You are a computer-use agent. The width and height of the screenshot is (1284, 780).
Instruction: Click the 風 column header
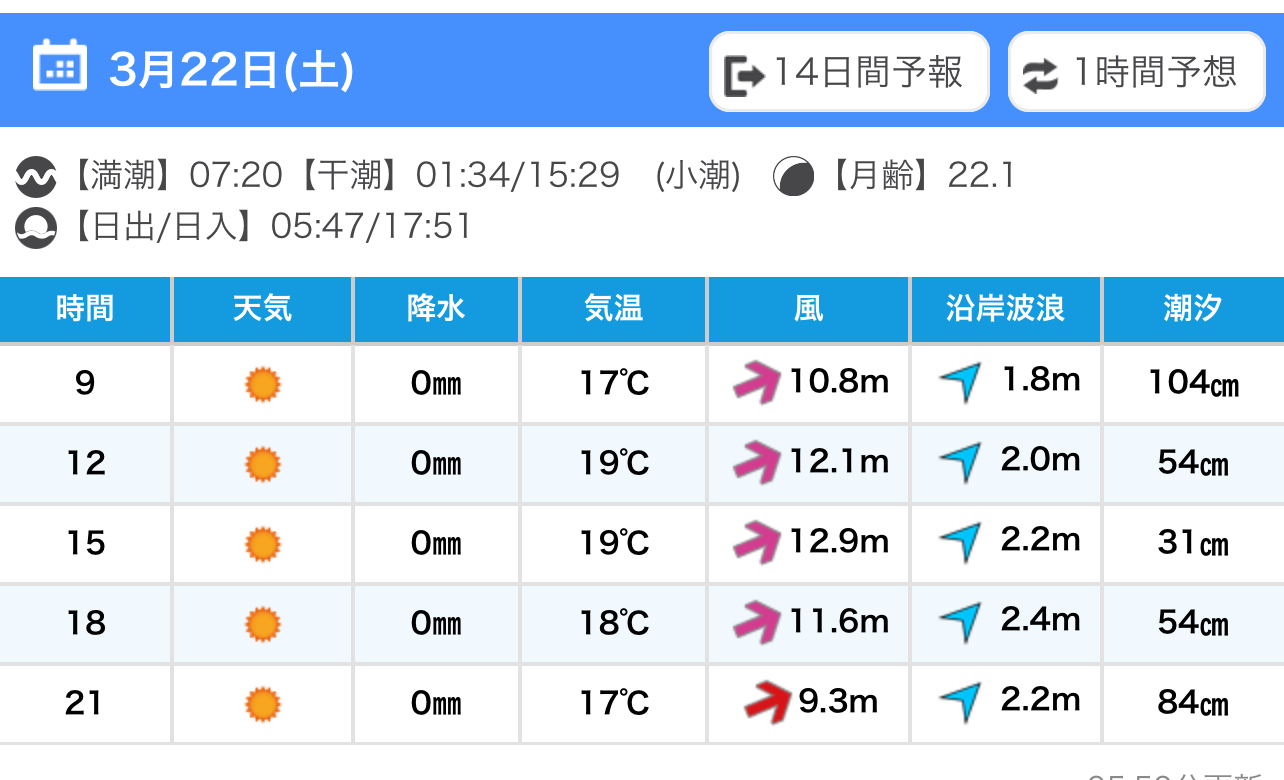click(x=809, y=309)
